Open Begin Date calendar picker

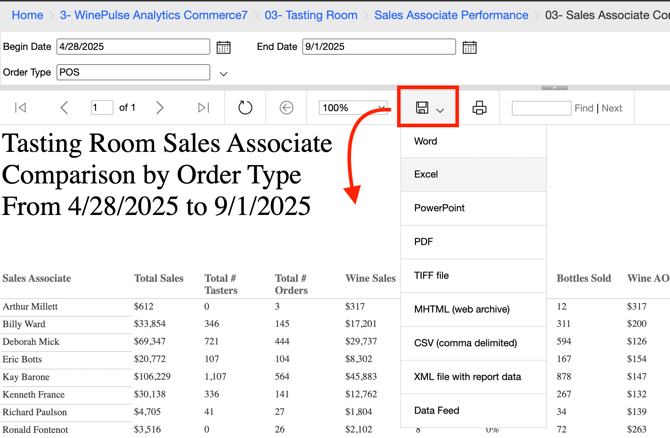[x=224, y=47]
